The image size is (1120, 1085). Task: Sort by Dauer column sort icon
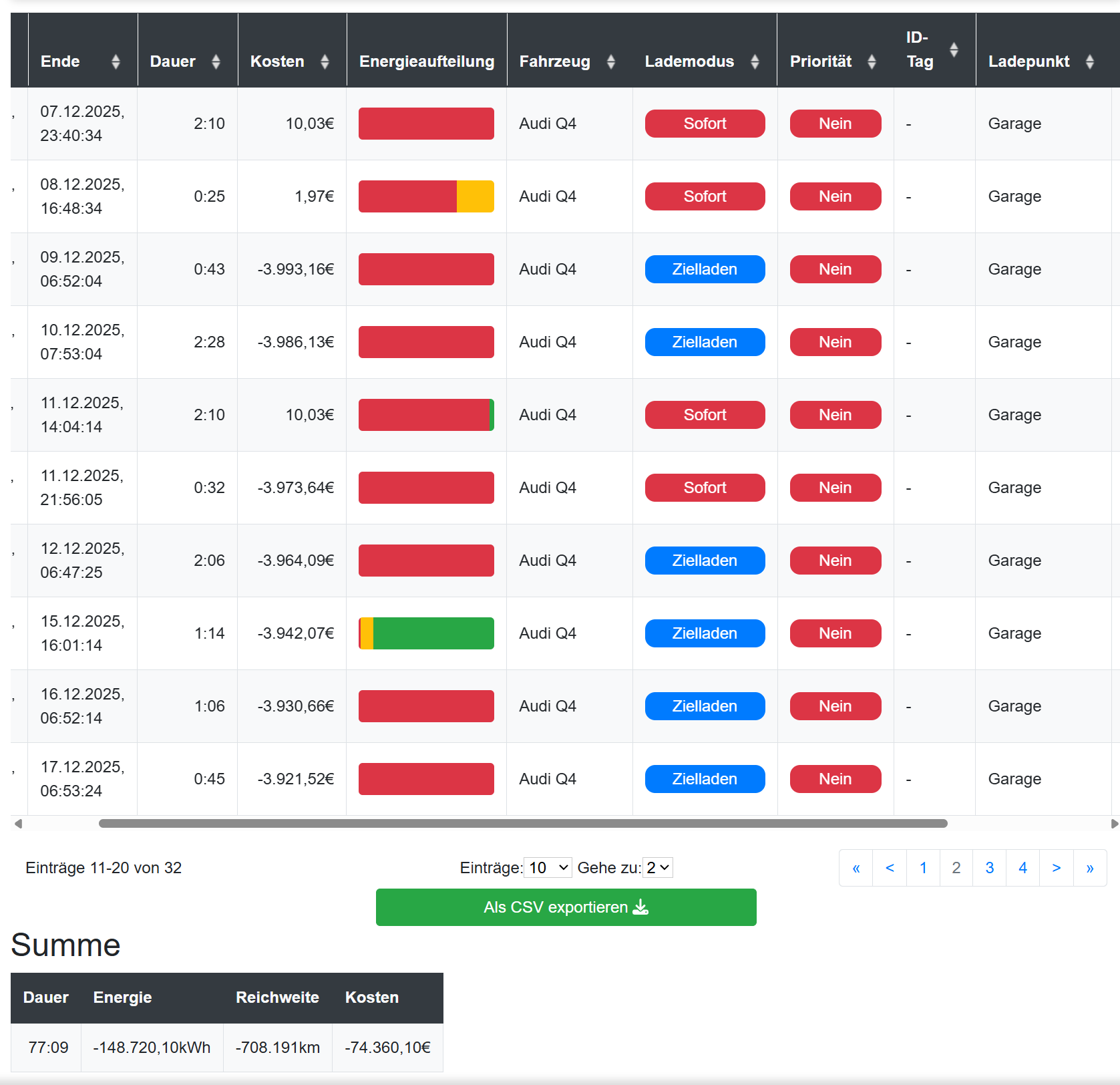point(216,61)
